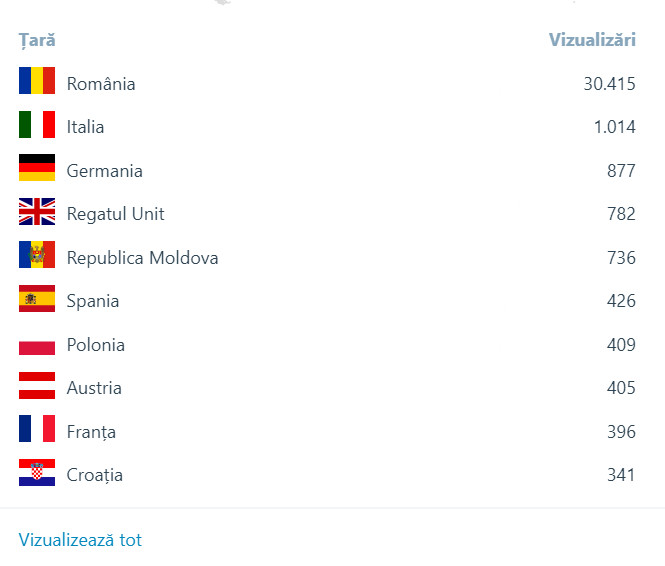Select the Republica Moldova country label
The image size is (665, 566).
pos(142,258)
